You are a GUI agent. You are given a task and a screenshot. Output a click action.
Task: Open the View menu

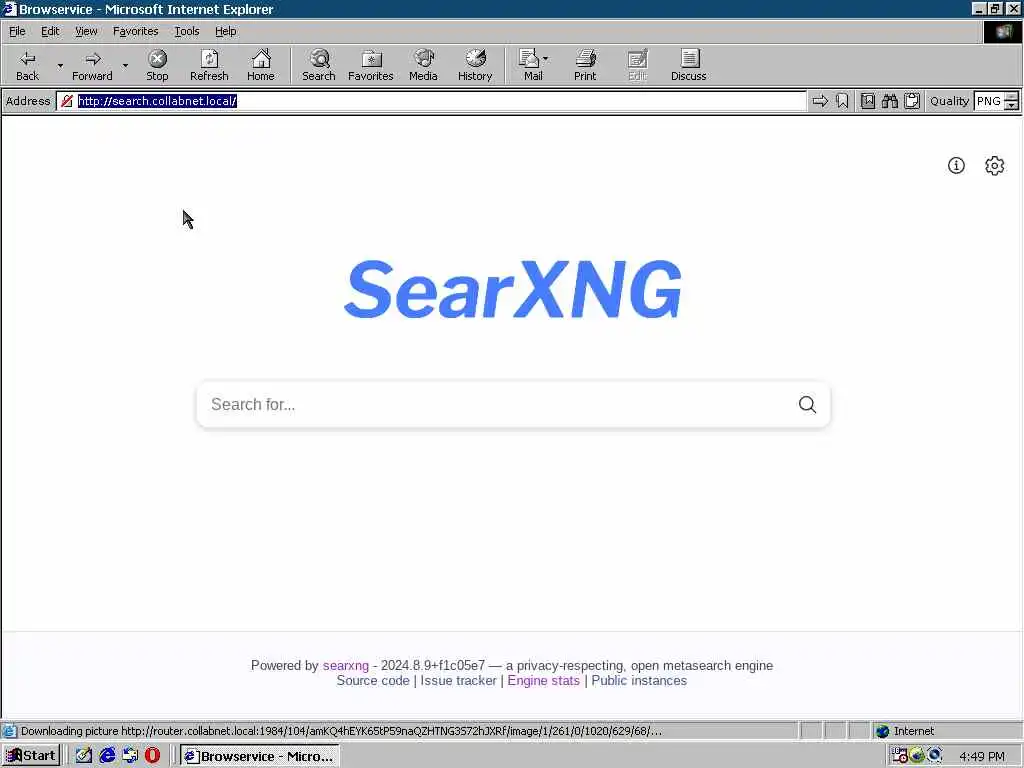click(86, 31)
